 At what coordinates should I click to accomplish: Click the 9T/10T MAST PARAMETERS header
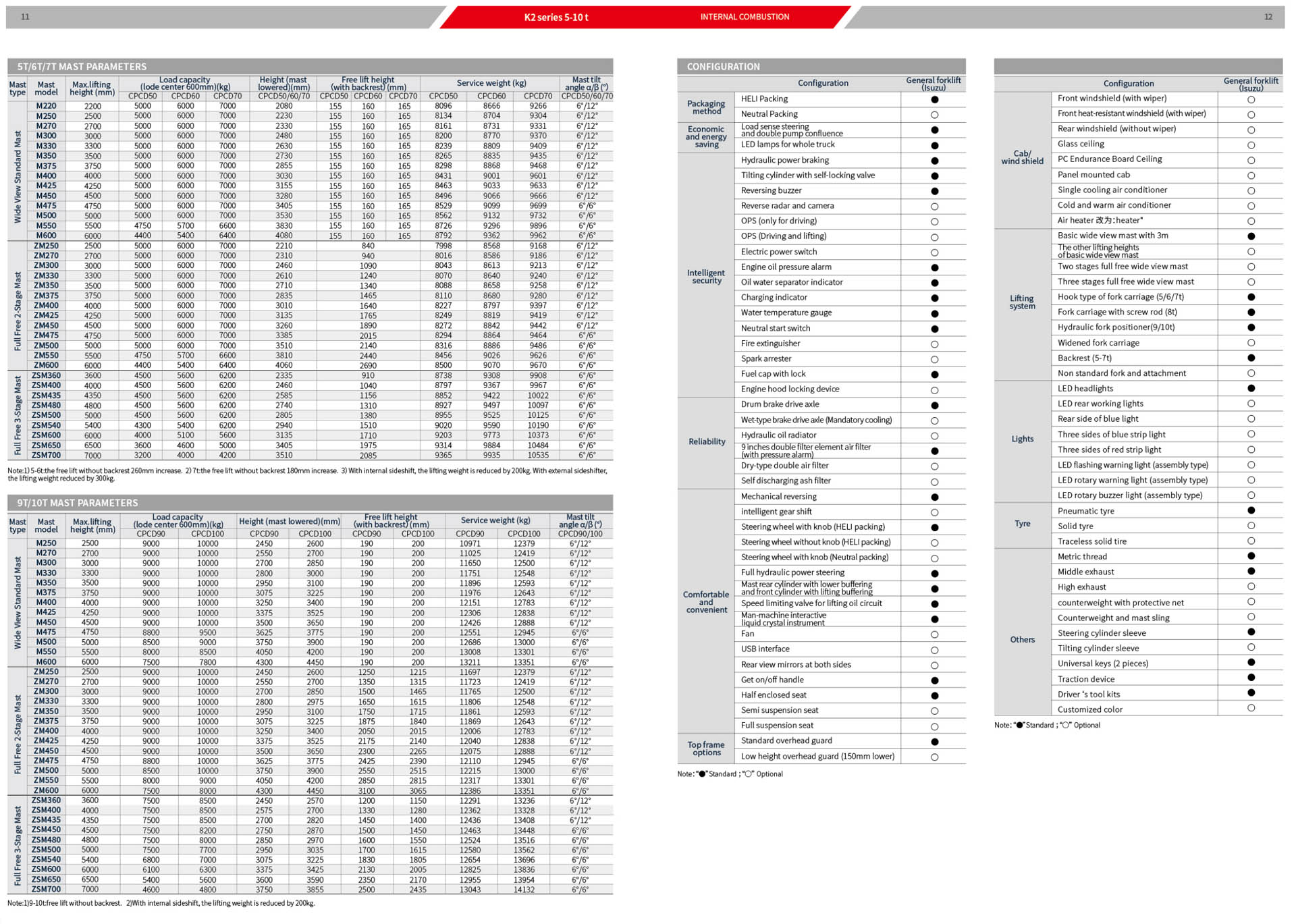(x=78, y=503)
